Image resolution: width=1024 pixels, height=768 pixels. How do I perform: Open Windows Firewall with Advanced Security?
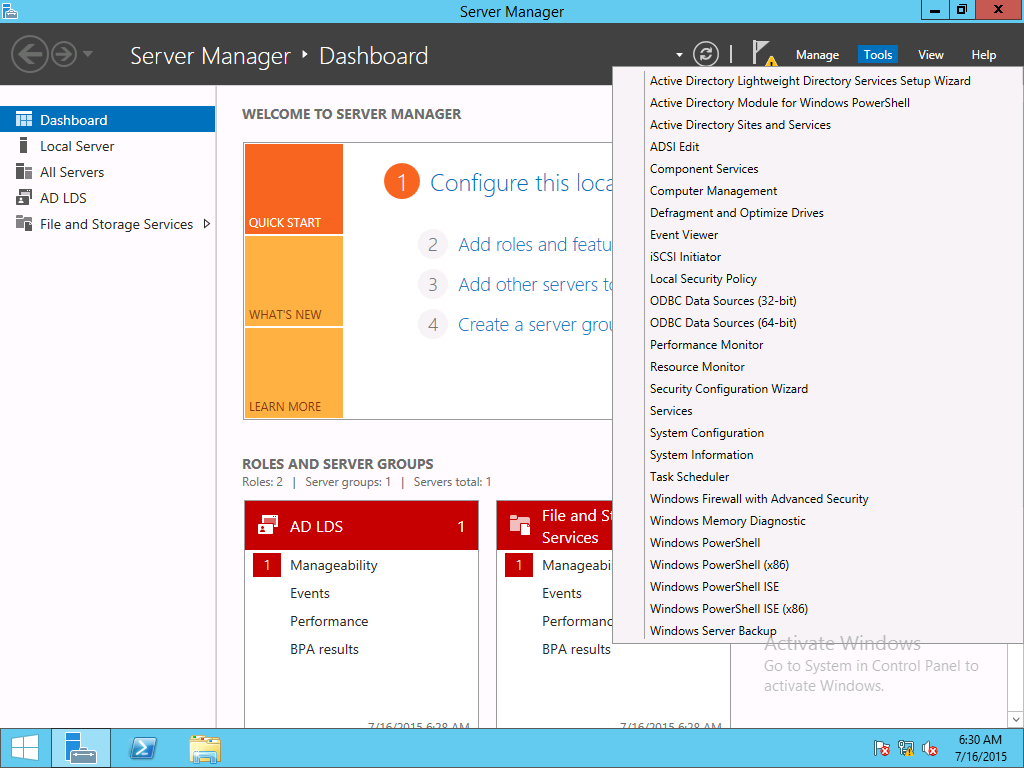click(x=759, y=499)
